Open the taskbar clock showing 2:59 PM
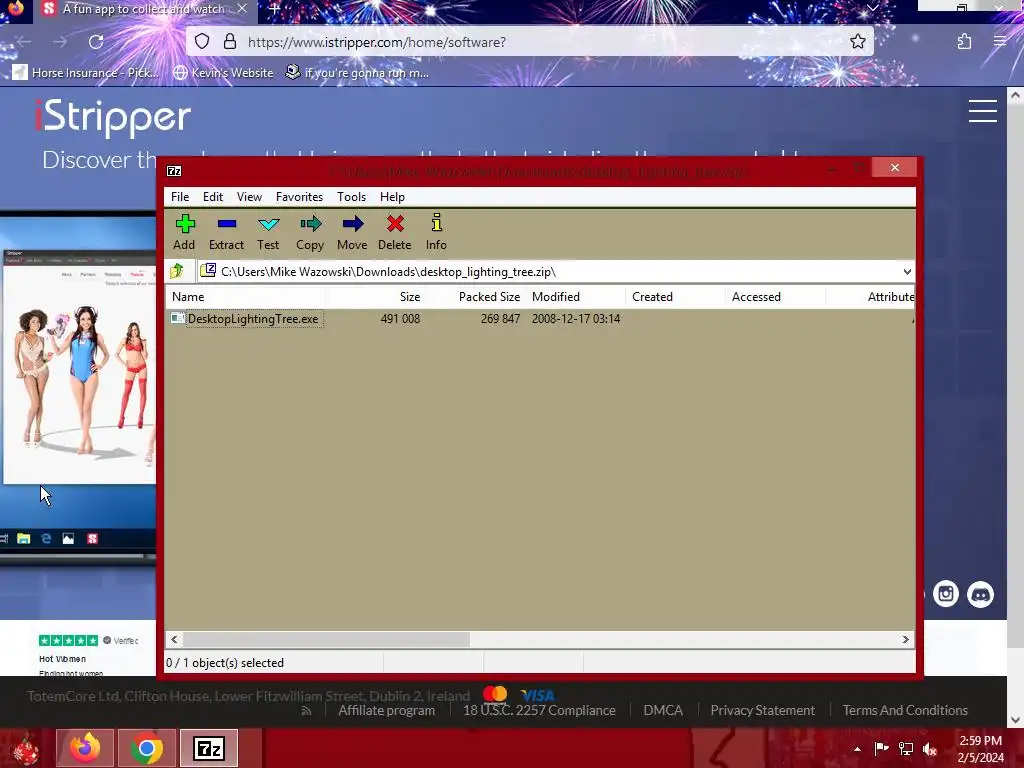 click(x=980, y=749)
